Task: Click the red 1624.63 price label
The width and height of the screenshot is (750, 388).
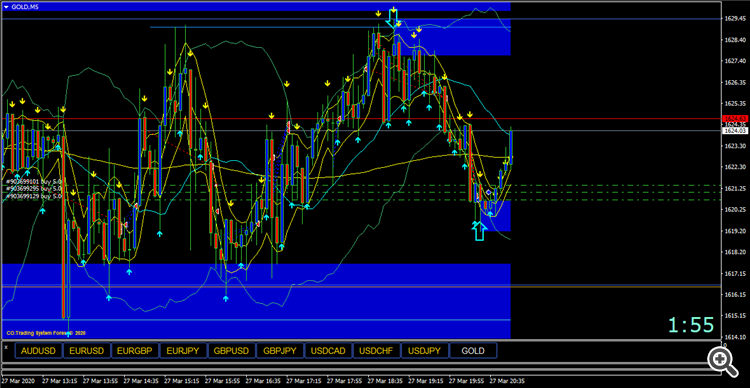Action: [735, 119]
